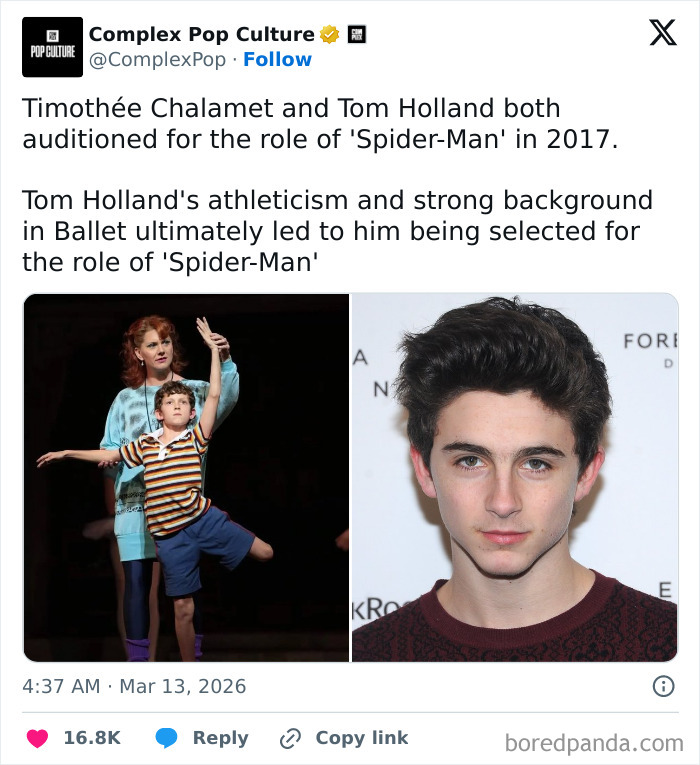The width and height of the screenshot is (700, 765).
Task: Click the Reply text label
Action: pos(220,738)
